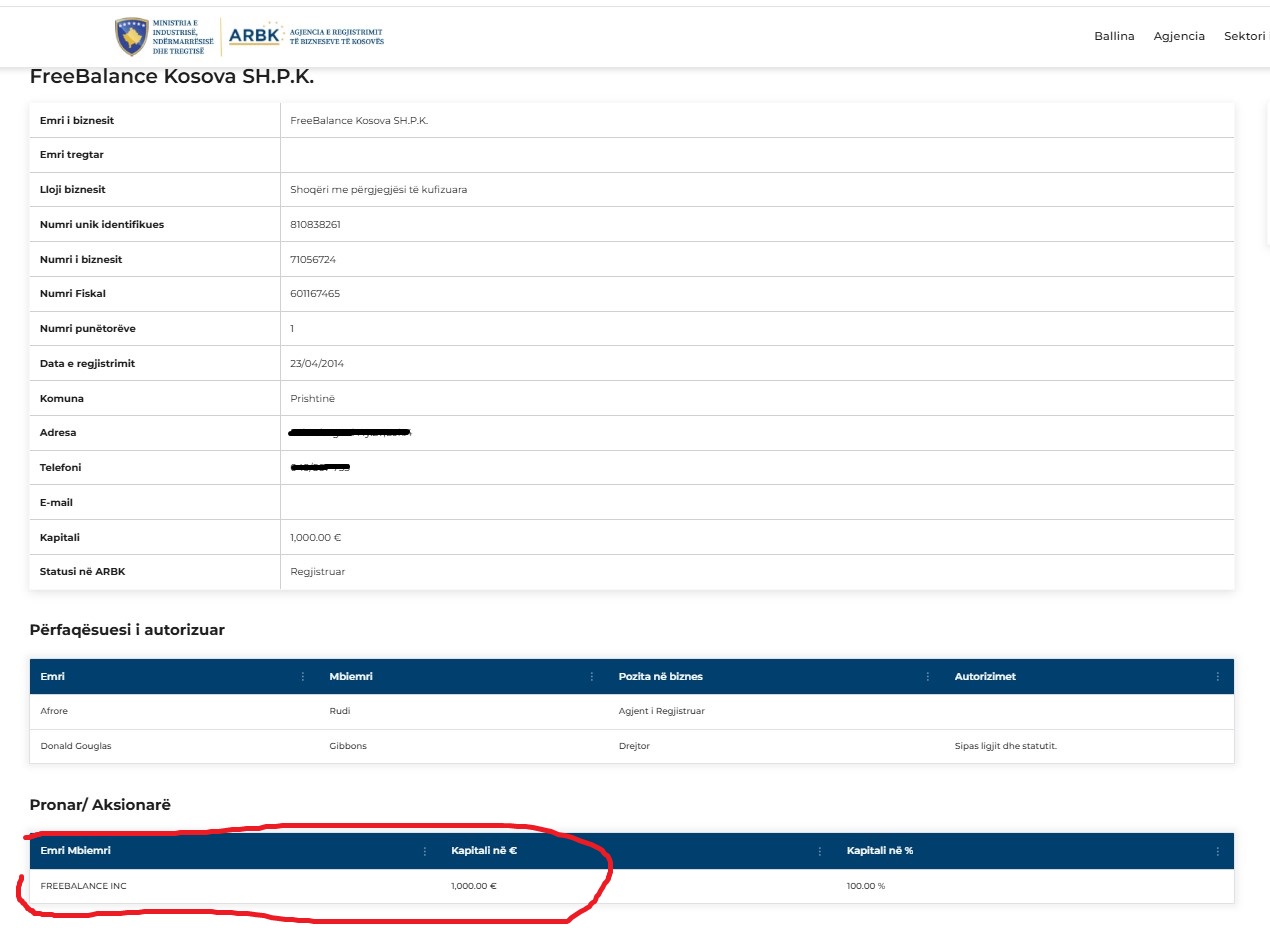Select the 1,000.00 € value in Kapitali row
1270x928 pixels.
[x=316, y=538]
